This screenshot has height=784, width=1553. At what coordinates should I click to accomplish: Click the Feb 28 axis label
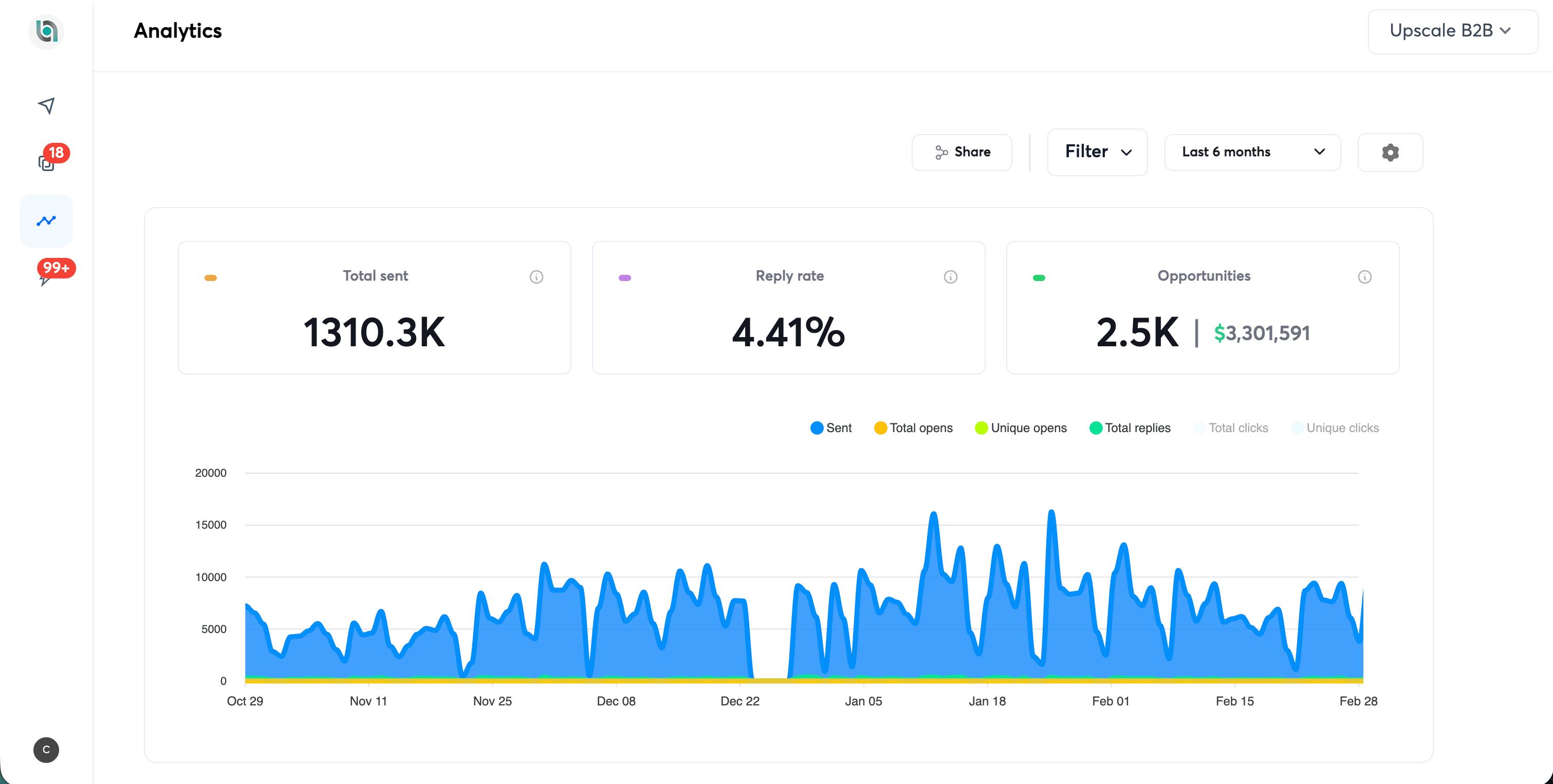tap(1358, 701)
